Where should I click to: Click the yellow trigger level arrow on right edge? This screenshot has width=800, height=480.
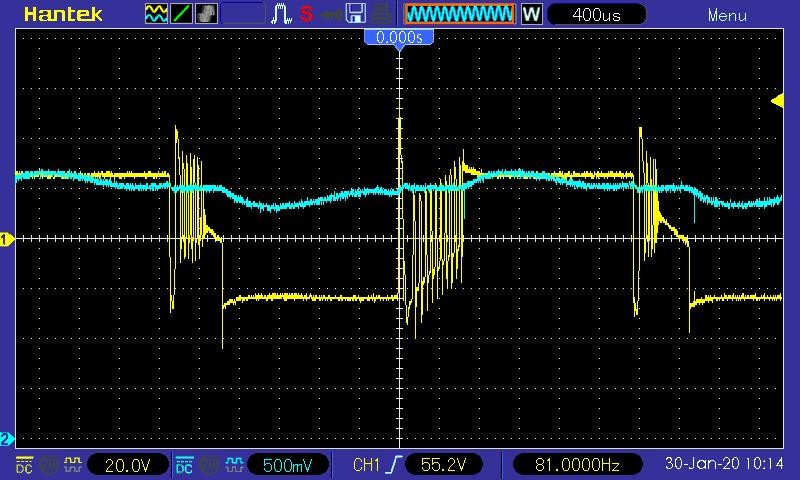pos(777,101)
